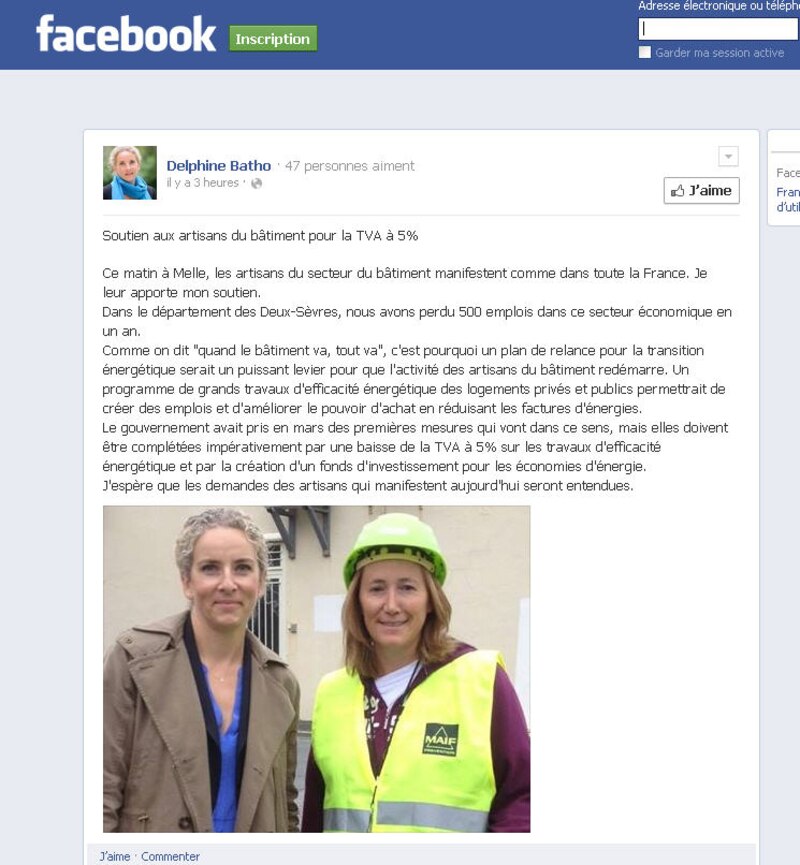Click the facebook logo

coord(126,34)
